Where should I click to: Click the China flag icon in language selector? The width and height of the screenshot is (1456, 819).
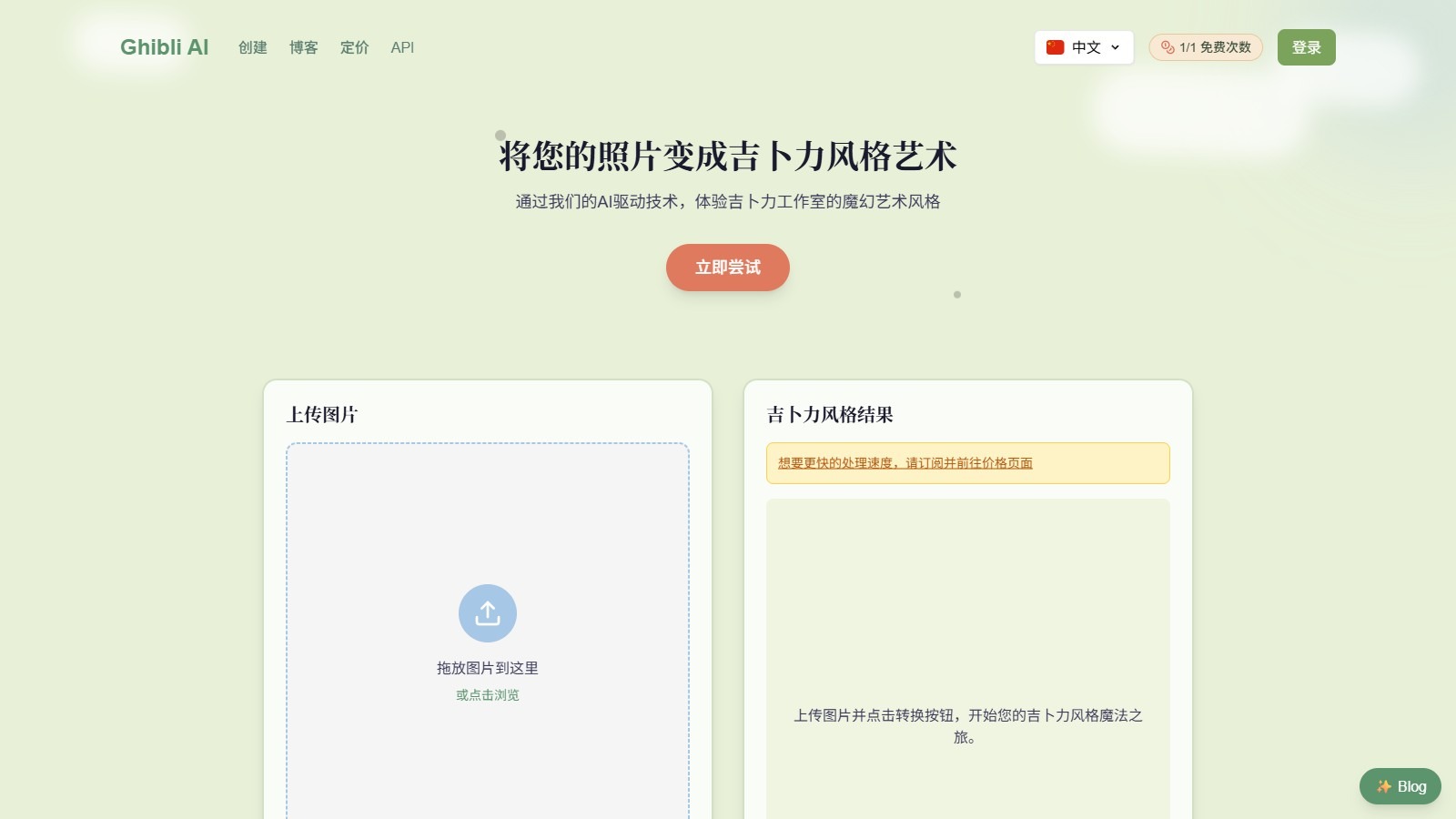tap(1055, 47)
